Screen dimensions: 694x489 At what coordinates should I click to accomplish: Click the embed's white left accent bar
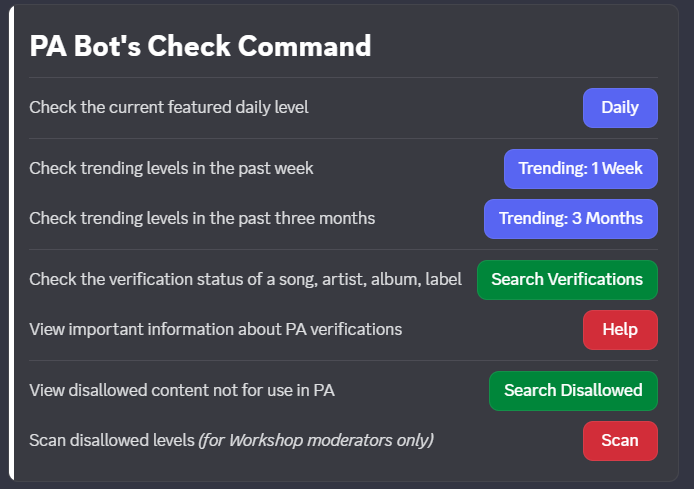[x=11, y=244]
